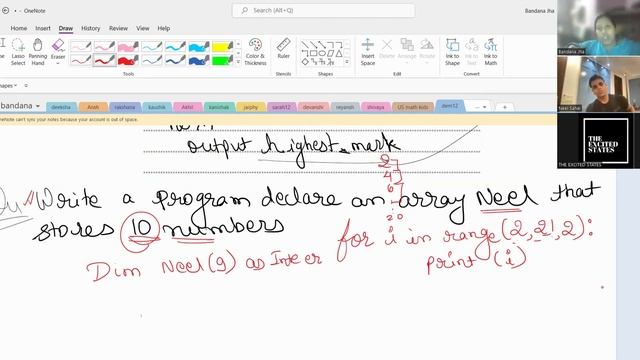Convert with Ink to Shape
Image resolution: width=640 pixels, height=360 pixels.
click(x=452, y=52)
